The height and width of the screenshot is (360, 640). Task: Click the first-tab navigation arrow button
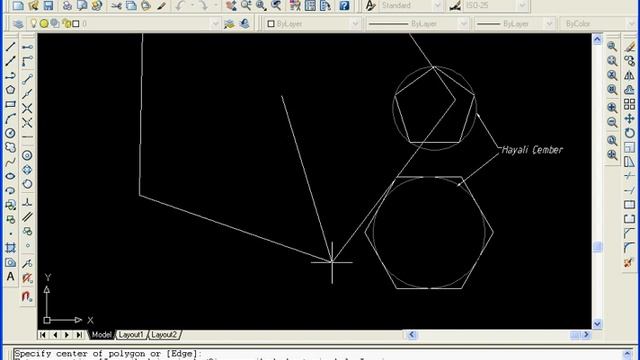pos(42,335)
